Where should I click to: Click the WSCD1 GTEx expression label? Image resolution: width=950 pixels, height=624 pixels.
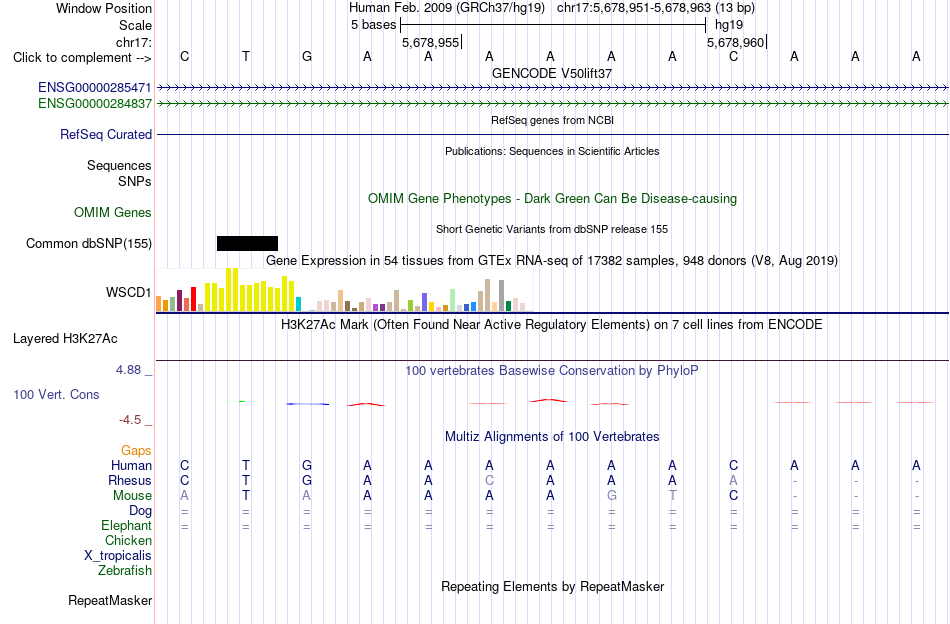(128, 293)
